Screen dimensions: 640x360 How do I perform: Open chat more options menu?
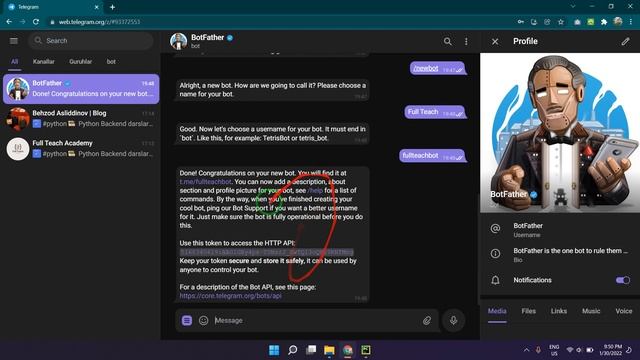pos(466,41)
